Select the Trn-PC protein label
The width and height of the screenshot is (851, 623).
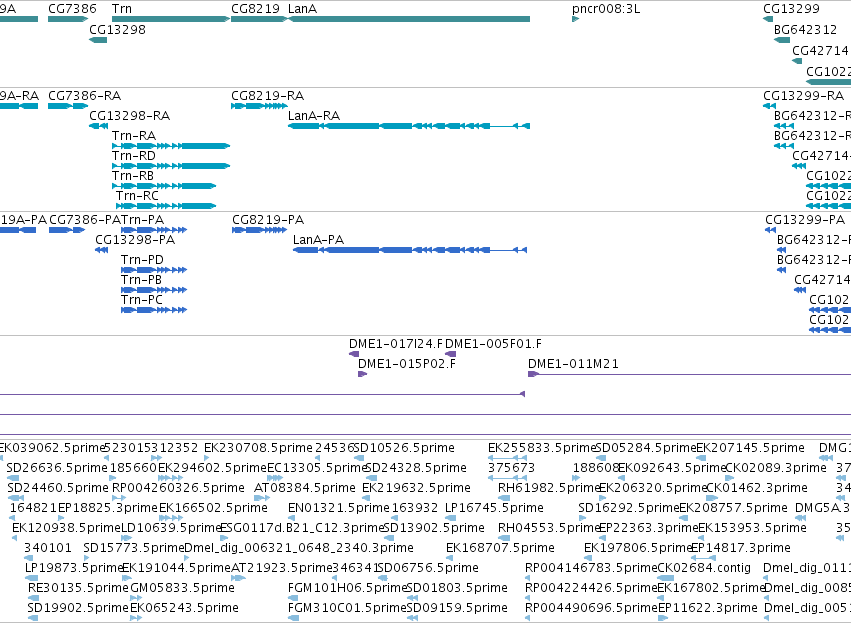[x=142, y=300]
